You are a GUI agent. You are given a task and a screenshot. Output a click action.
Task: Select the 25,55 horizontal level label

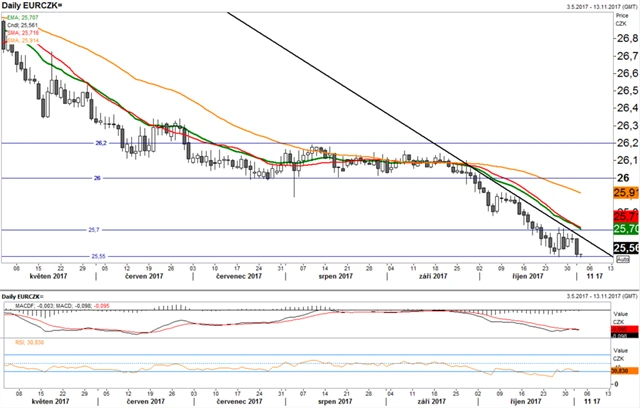pyautogui.click(x=99, y=256)
